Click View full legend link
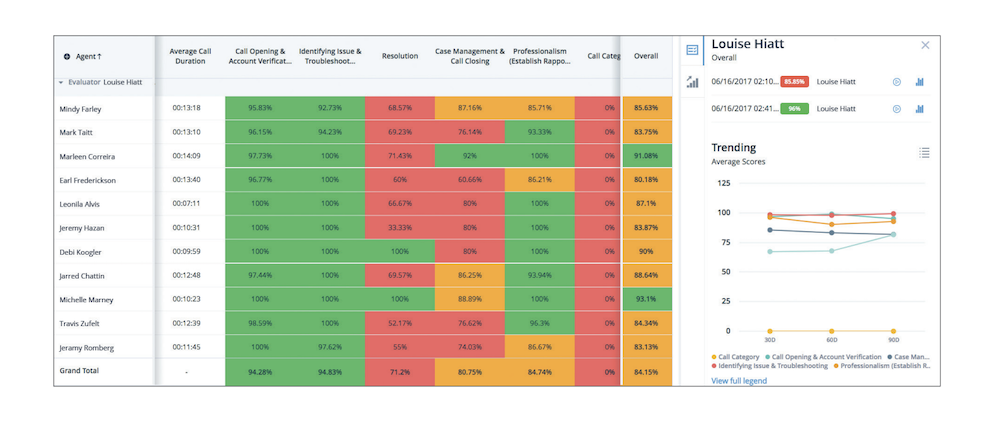 (739, 381)
